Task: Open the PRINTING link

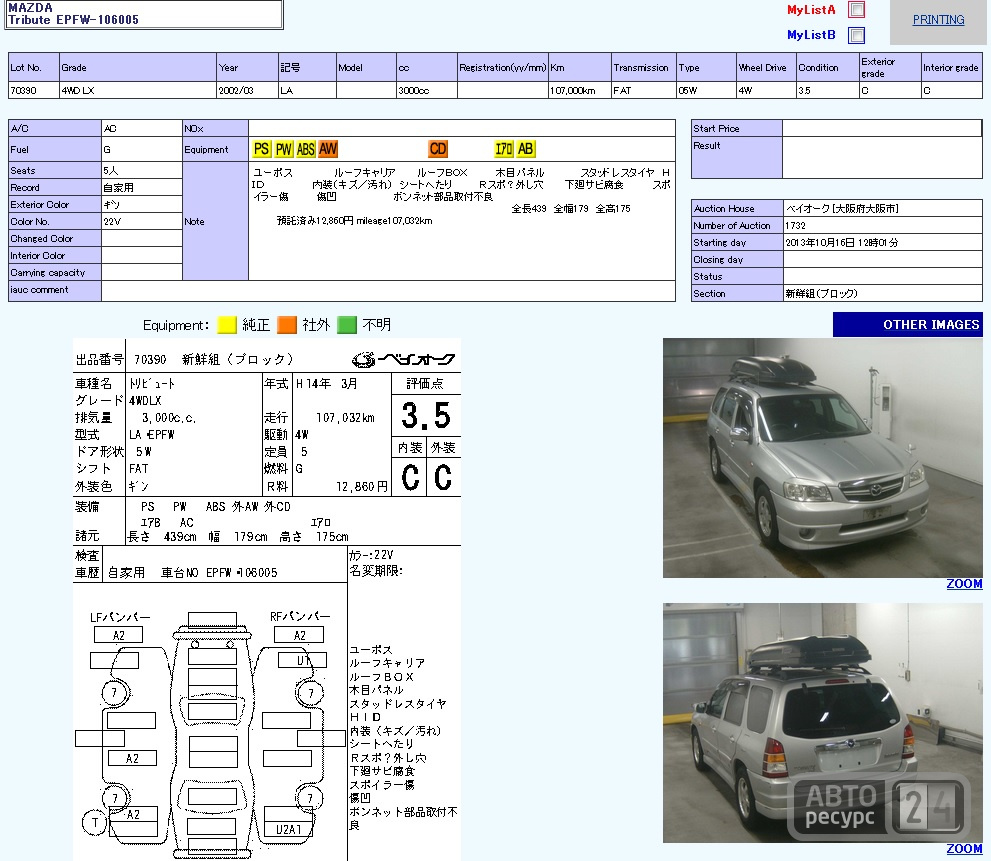Action: point(938,20)
